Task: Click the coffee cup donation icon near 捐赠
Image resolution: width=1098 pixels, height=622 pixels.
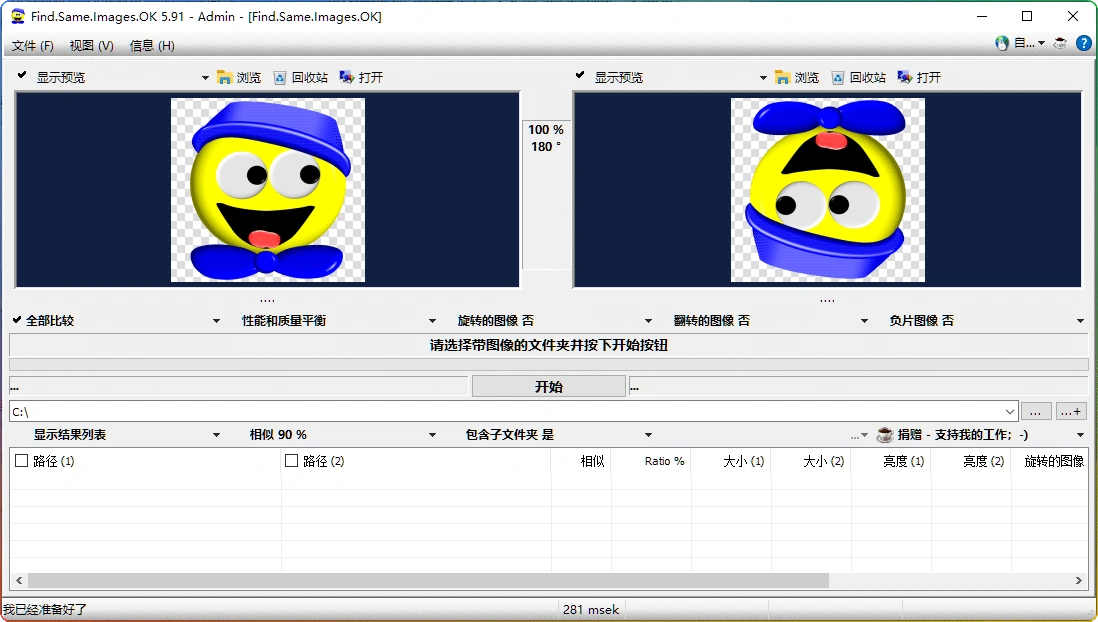Action: point(884,434)
